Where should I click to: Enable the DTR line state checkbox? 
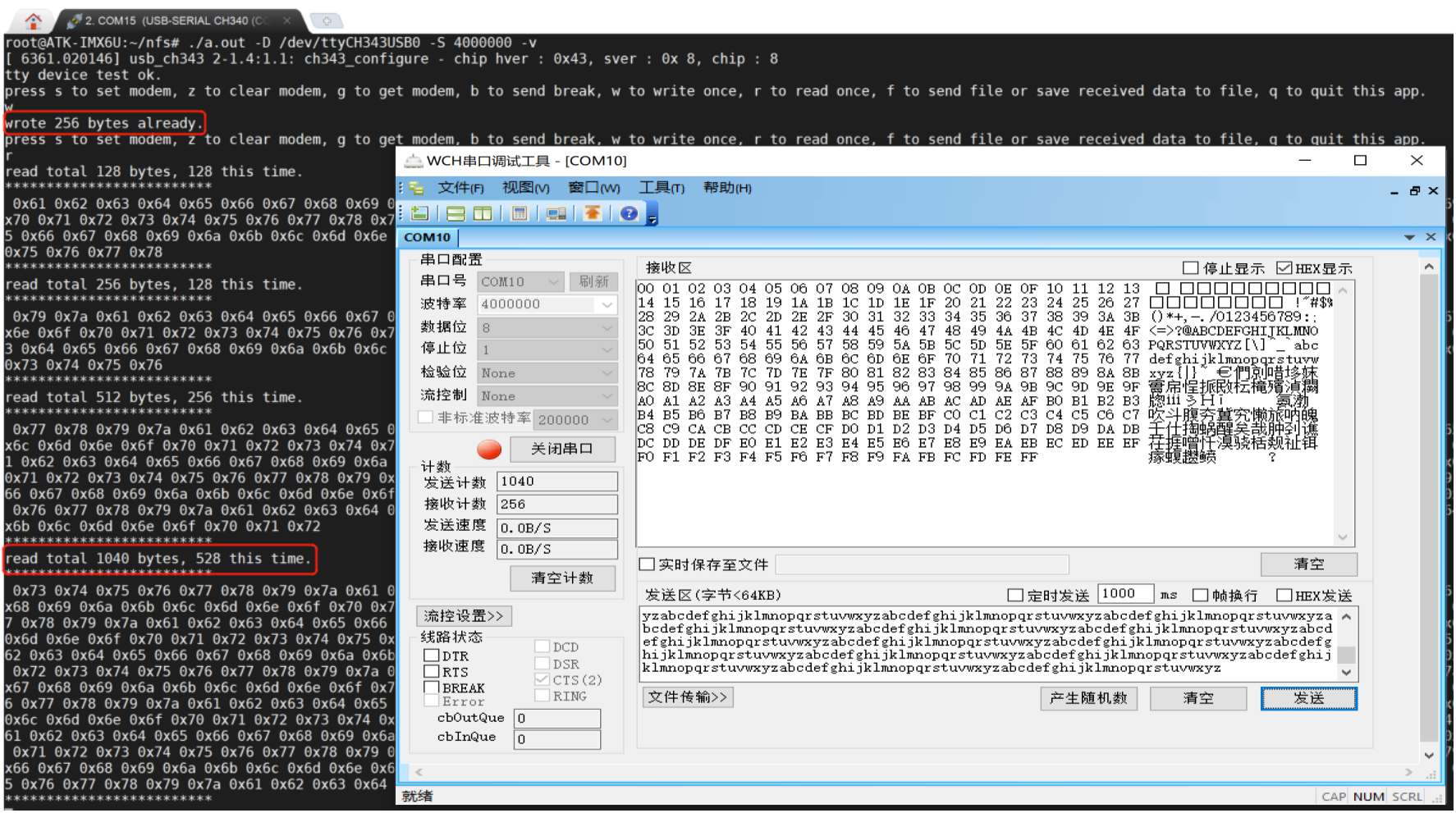coord(433,655)
